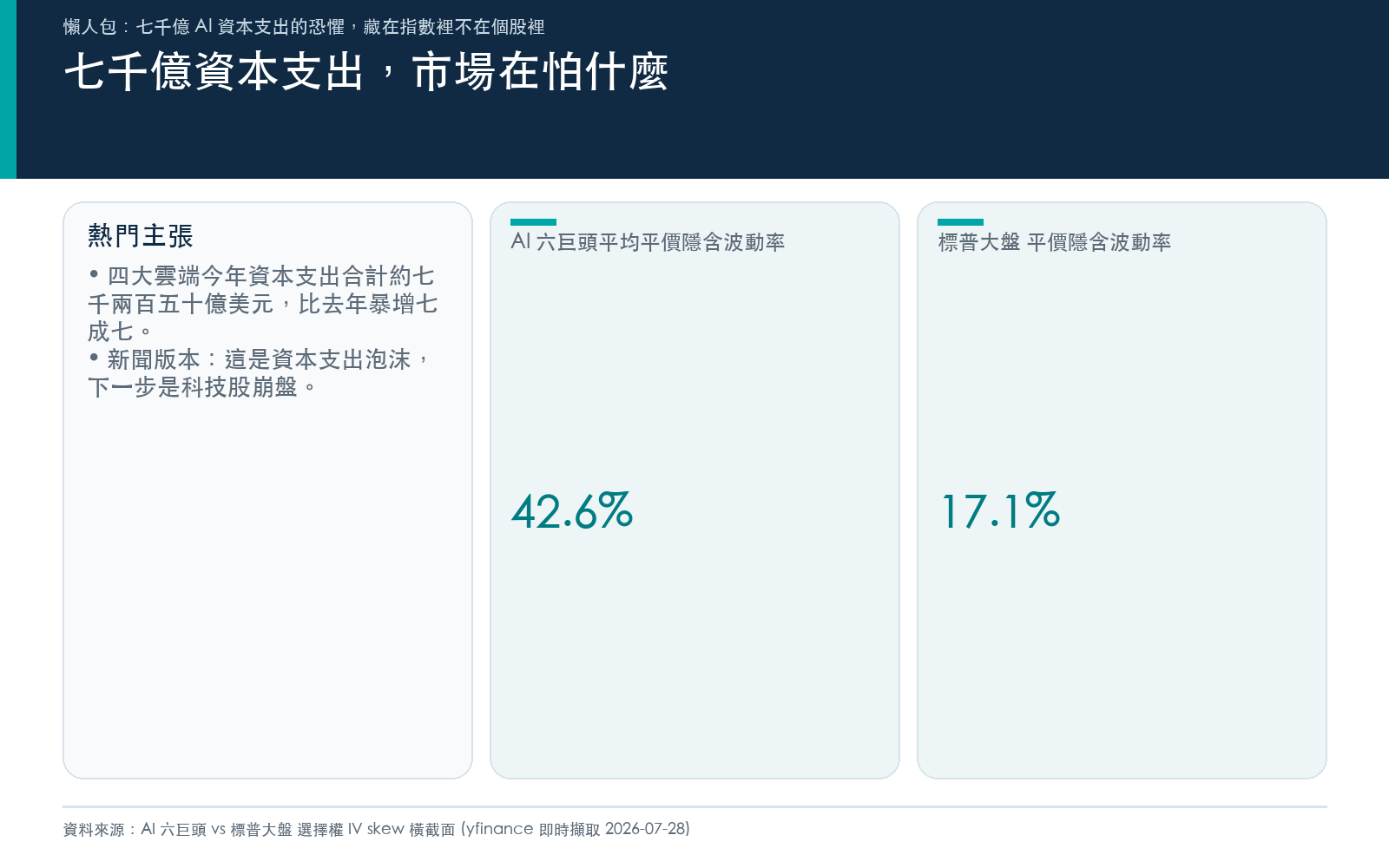Image resolution: width=1389 pixels, height=868 pixels.
Task: Click the subtitle line starting with 懶人包
Action: click(x=304, y=27)
